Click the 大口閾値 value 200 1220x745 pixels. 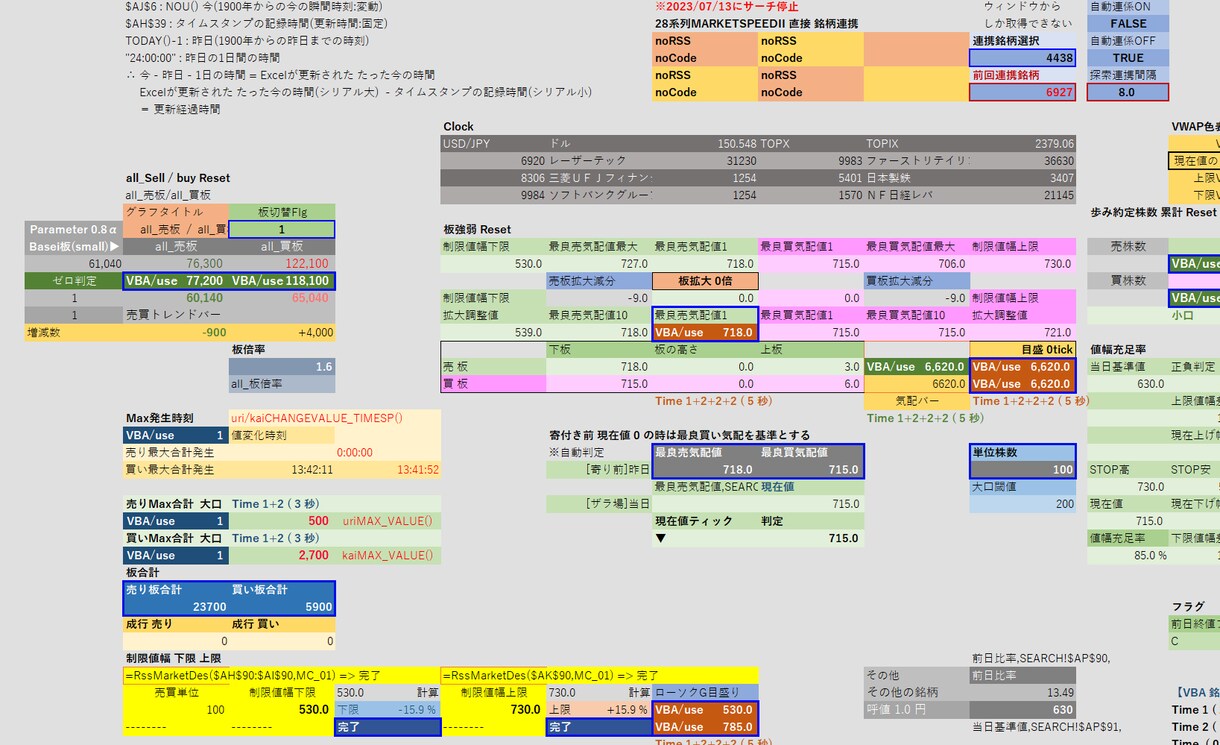(x=1023, y=503)
